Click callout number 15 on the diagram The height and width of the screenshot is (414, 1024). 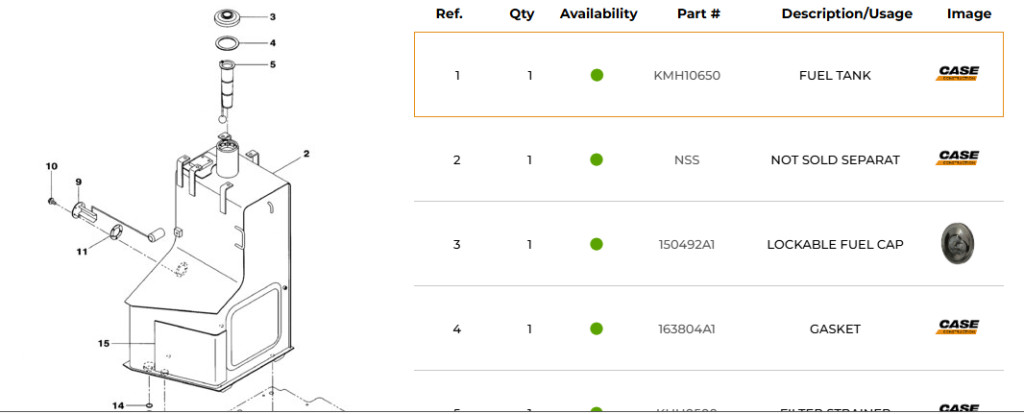tap(103, 343)
